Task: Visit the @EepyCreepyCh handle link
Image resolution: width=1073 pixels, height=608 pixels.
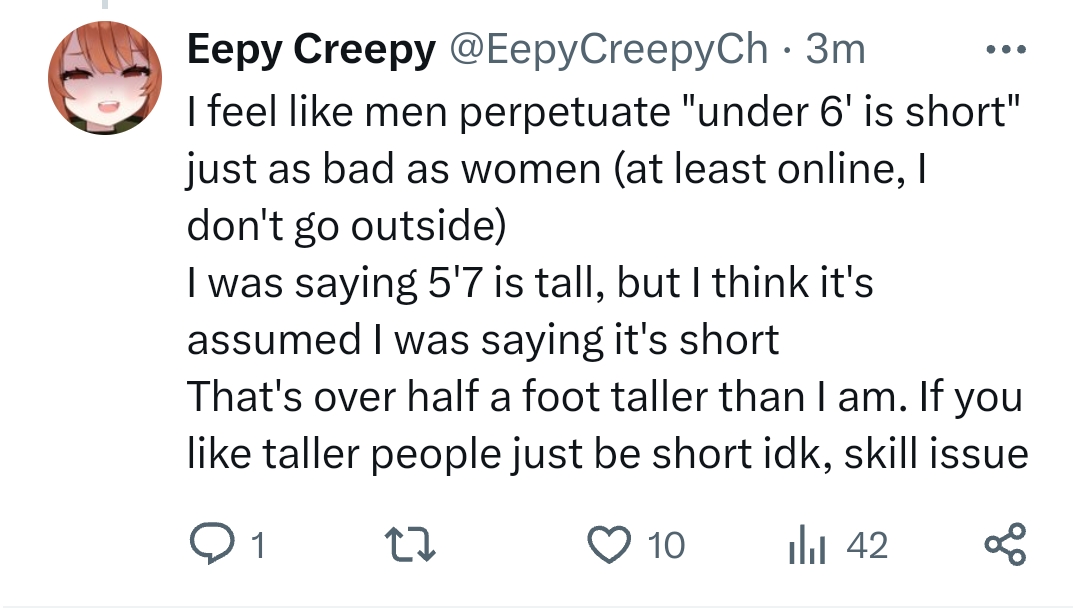Action: pyautogui.click(x=610, y=48)
